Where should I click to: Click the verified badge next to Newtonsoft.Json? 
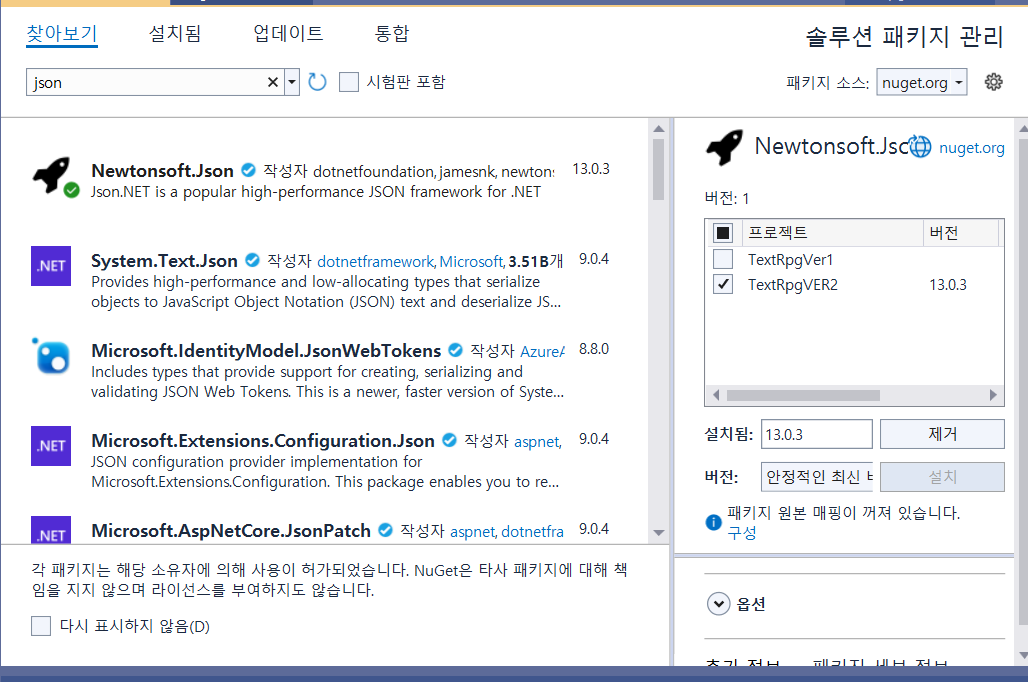pos(248,170)
